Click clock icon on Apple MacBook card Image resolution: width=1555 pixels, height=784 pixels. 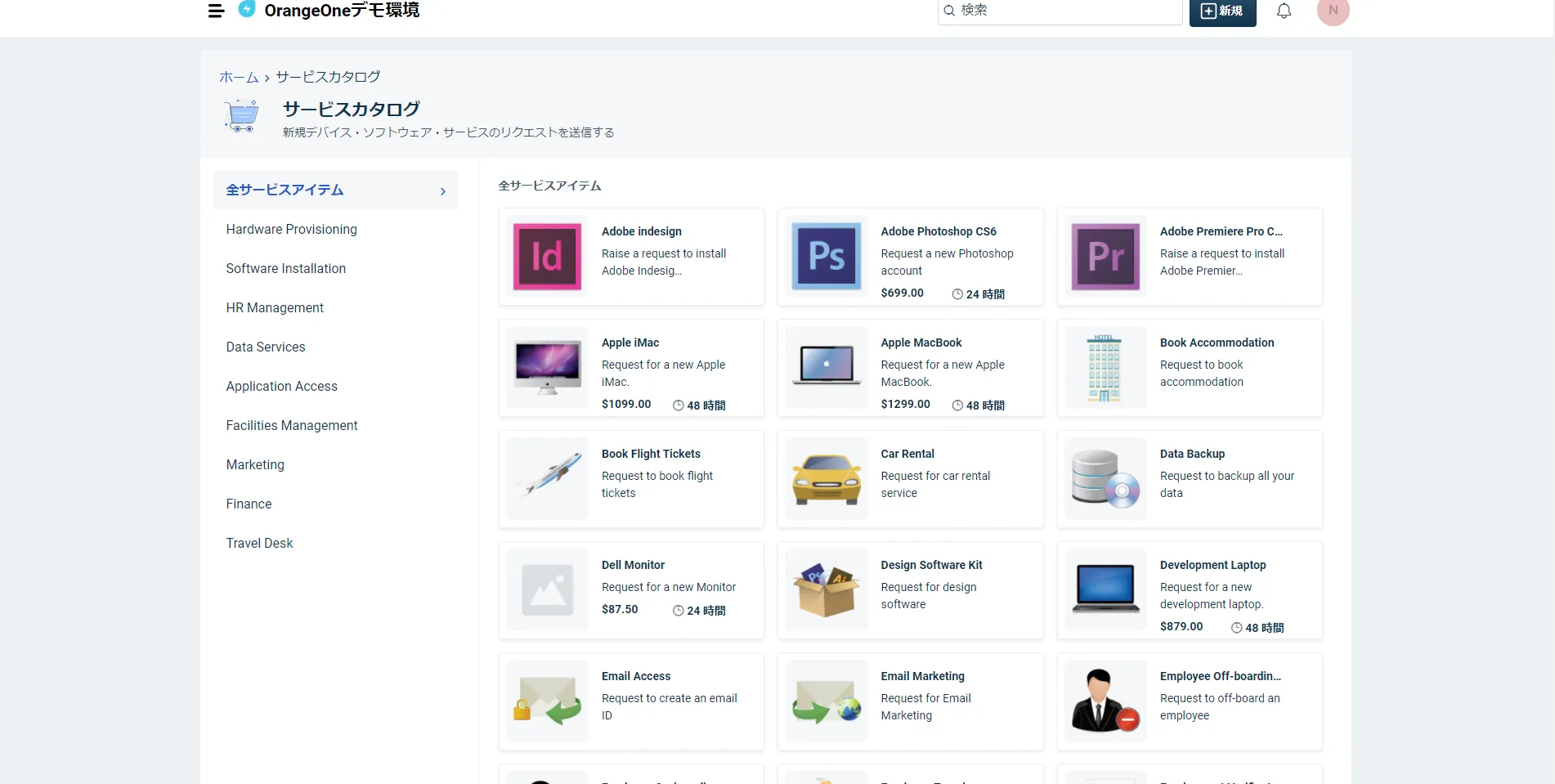pos(957,405)
